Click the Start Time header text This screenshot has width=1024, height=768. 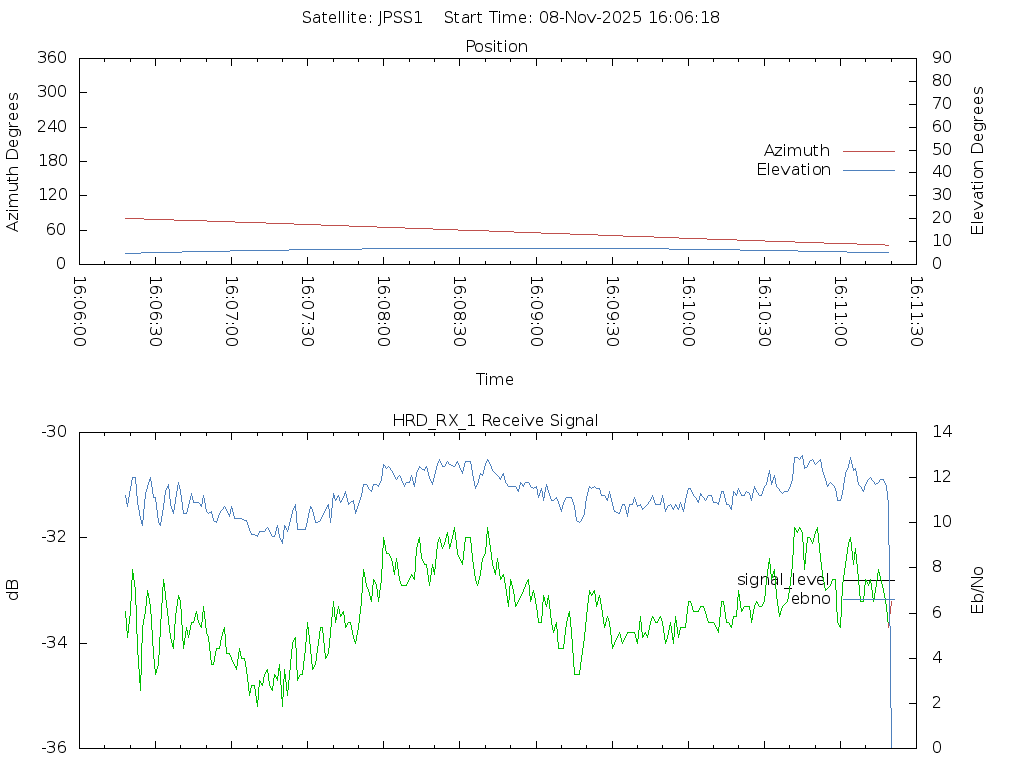pos(581,18)
